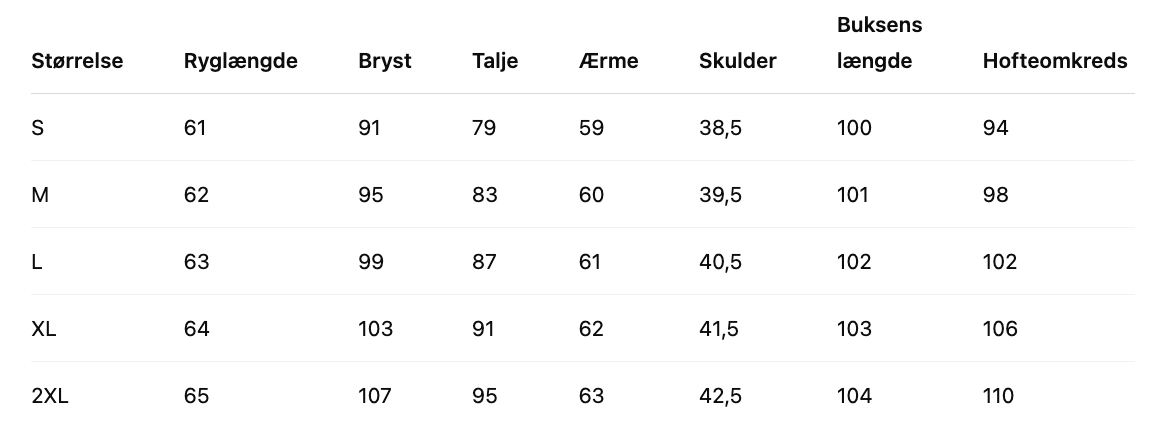Image resolution: width=1150 pixels, height=436 pixels.
Task: Click Ryglængde value 65 for size 2XL
Action: coord(196,396)
